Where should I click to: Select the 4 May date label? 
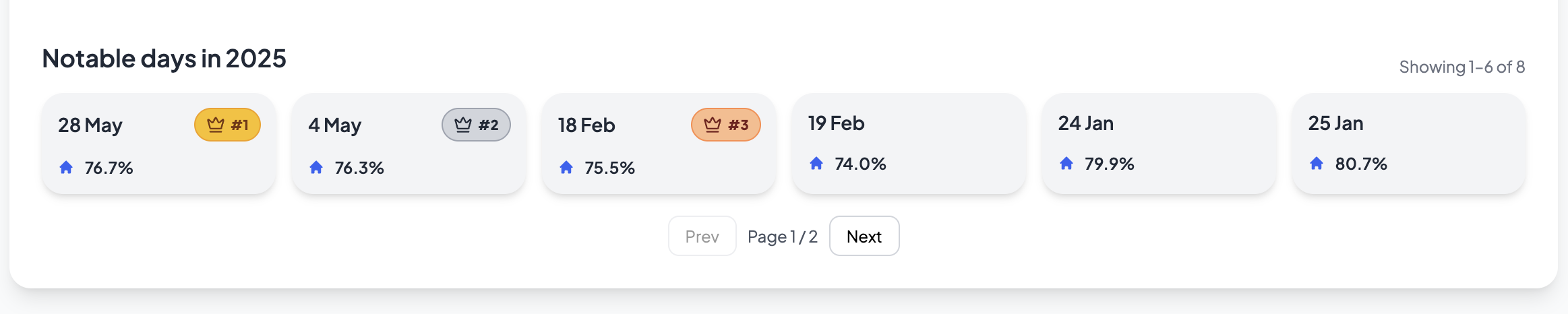334,125
